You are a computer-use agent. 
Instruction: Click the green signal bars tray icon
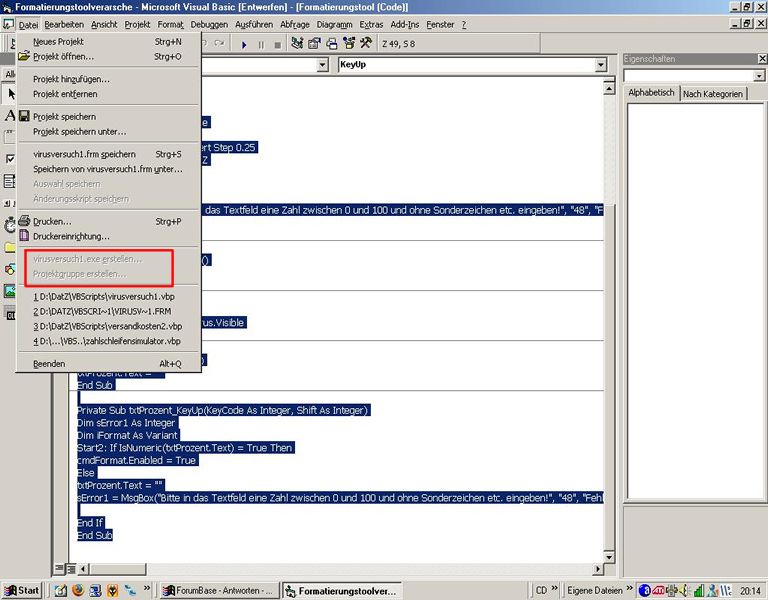(x=699, y=591)
